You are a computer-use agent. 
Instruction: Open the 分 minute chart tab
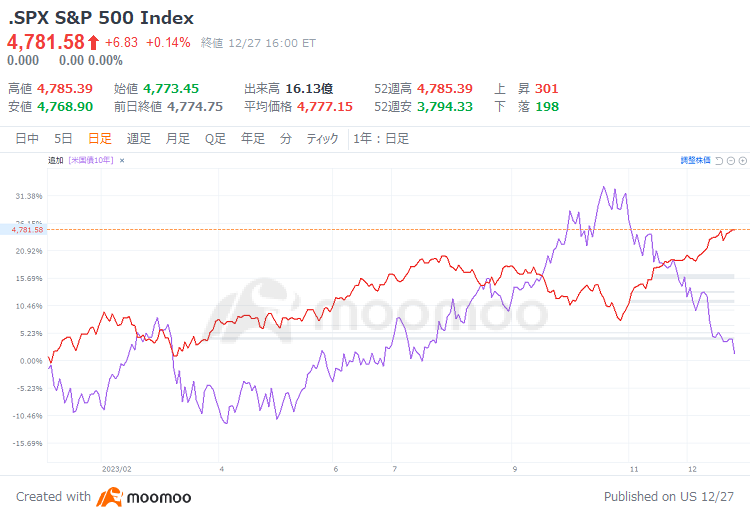pyautogui.click(x=286, y=139)
